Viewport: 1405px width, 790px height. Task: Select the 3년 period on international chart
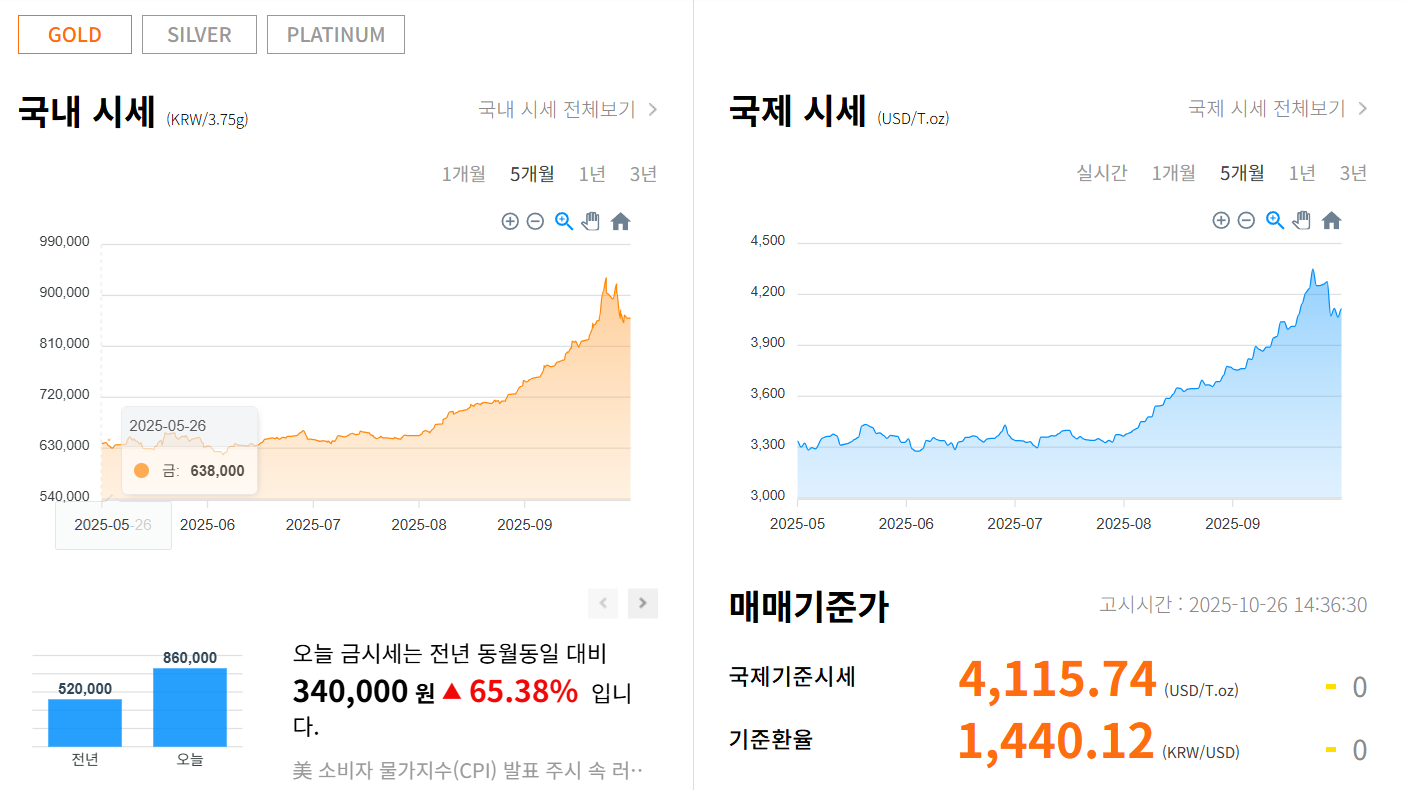point(1352,172)
